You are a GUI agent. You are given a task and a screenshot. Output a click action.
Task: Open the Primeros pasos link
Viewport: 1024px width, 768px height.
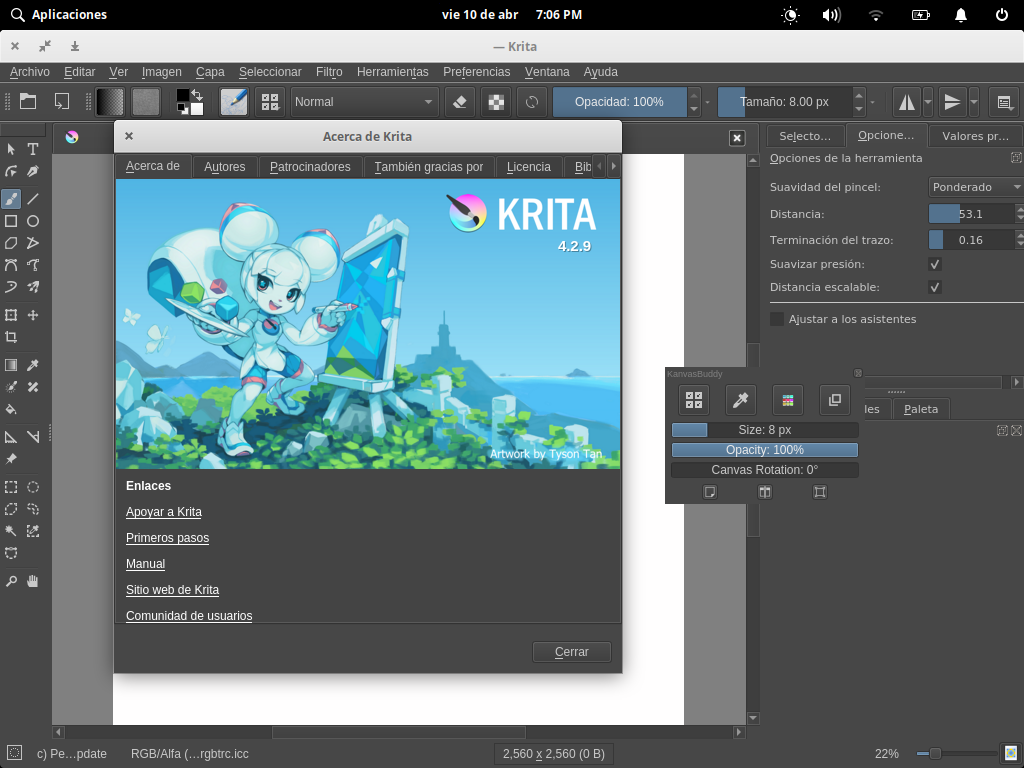[x=168, y=538]
